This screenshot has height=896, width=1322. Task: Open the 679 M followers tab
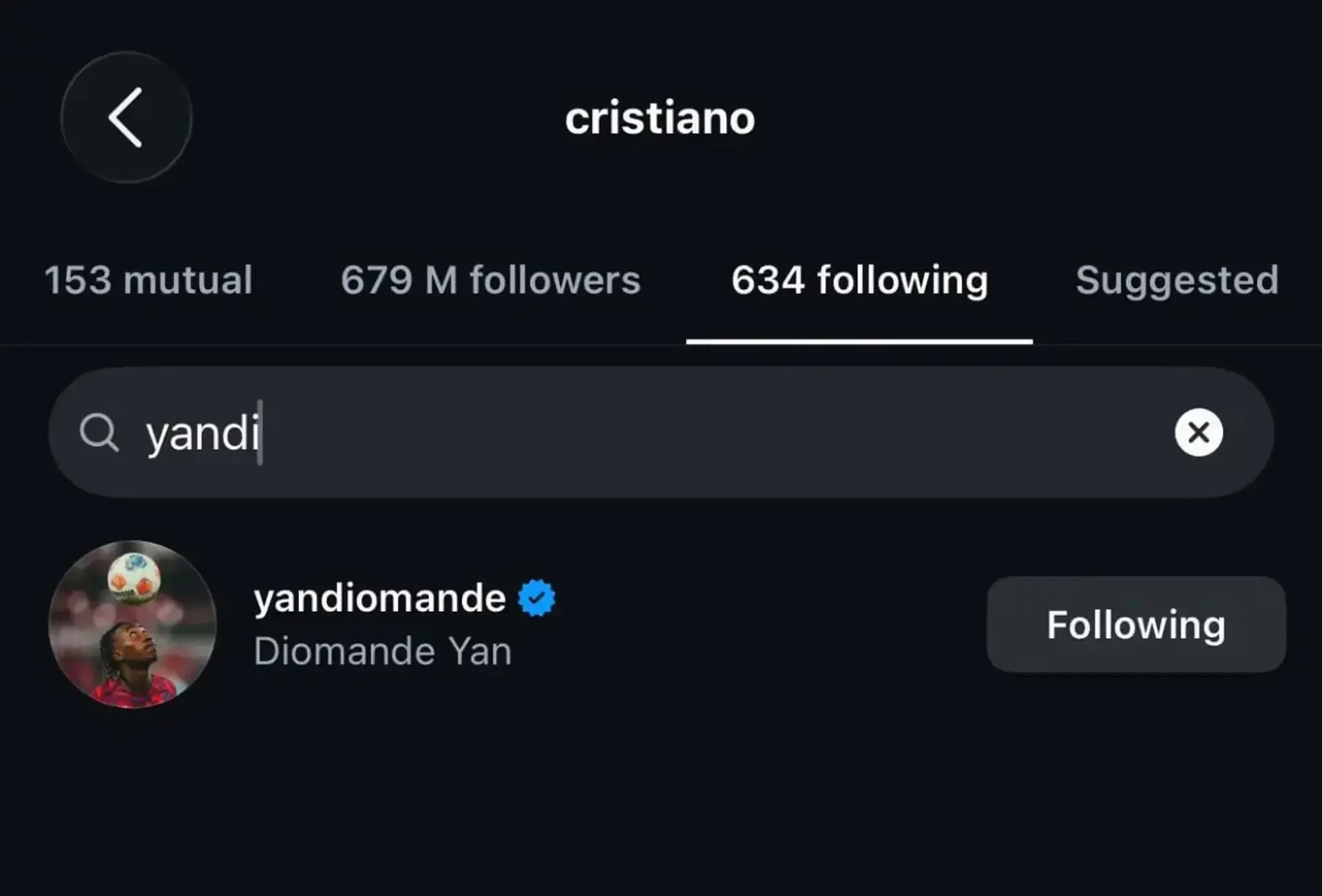(490, 280)
